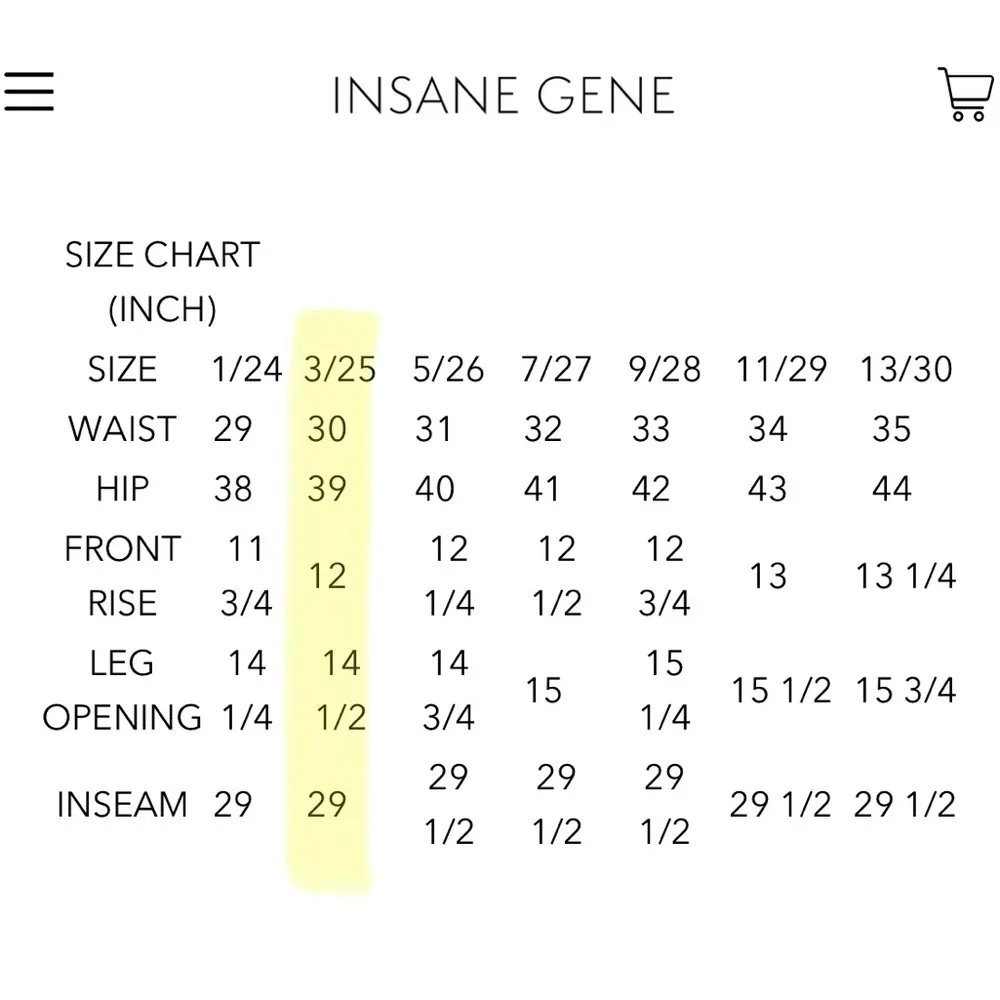Viewport: 1000px width, 1000px height.
Task: Select the highlighted size 3/25
Action: coord(340,369)
